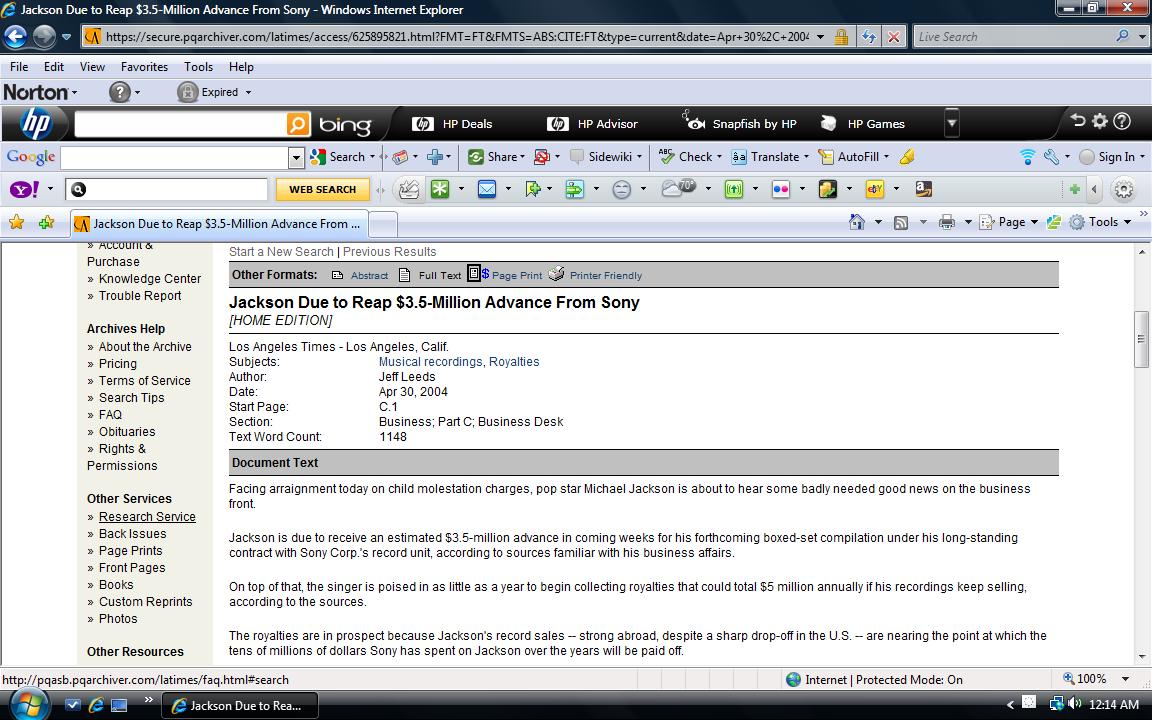This screenshot has width=1152, height=720.
Task: Click the red Stop loading button
Action: pyautogui.click(x=893, y=36)
